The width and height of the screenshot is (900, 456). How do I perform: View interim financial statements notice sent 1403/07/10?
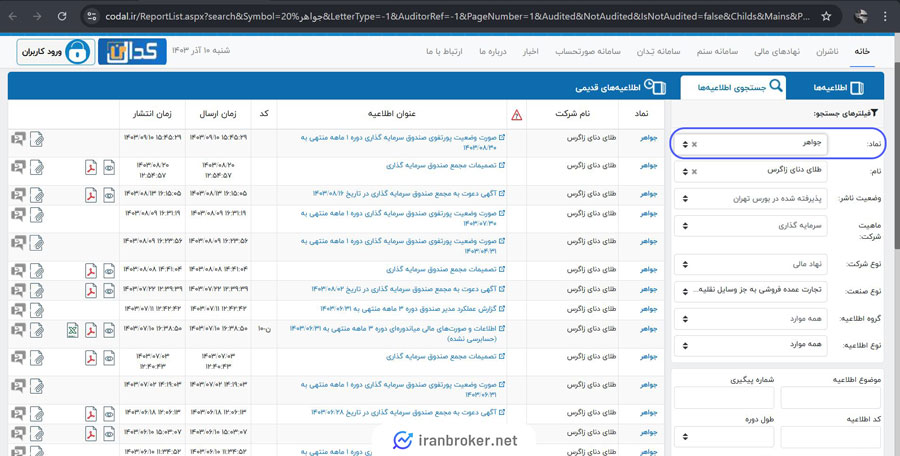coord(109,330)
